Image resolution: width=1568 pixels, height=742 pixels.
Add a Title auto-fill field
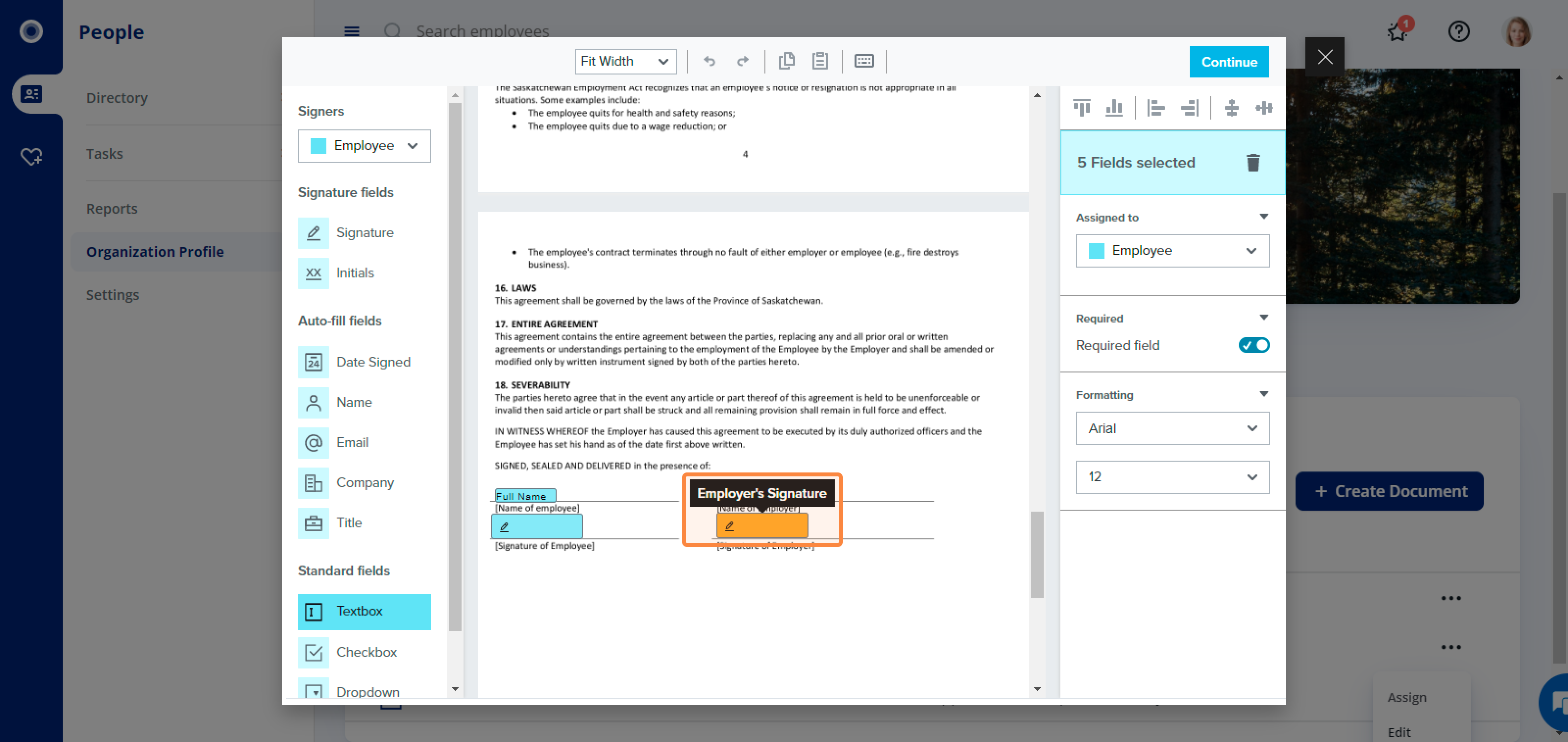click(364, 523)
